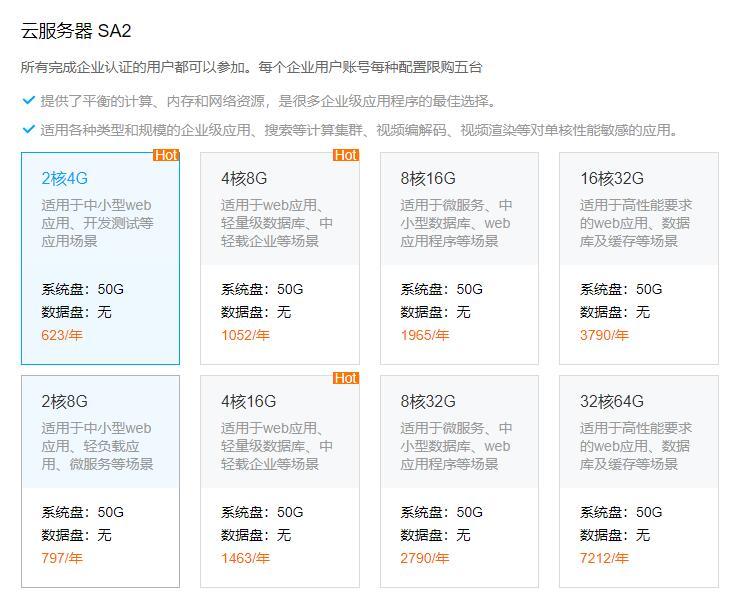The height and width of the screenshot is (604, 739).
Task: Click Hot badge on 2核4G card
Action: pyautogui.click(x=166, y=155)
